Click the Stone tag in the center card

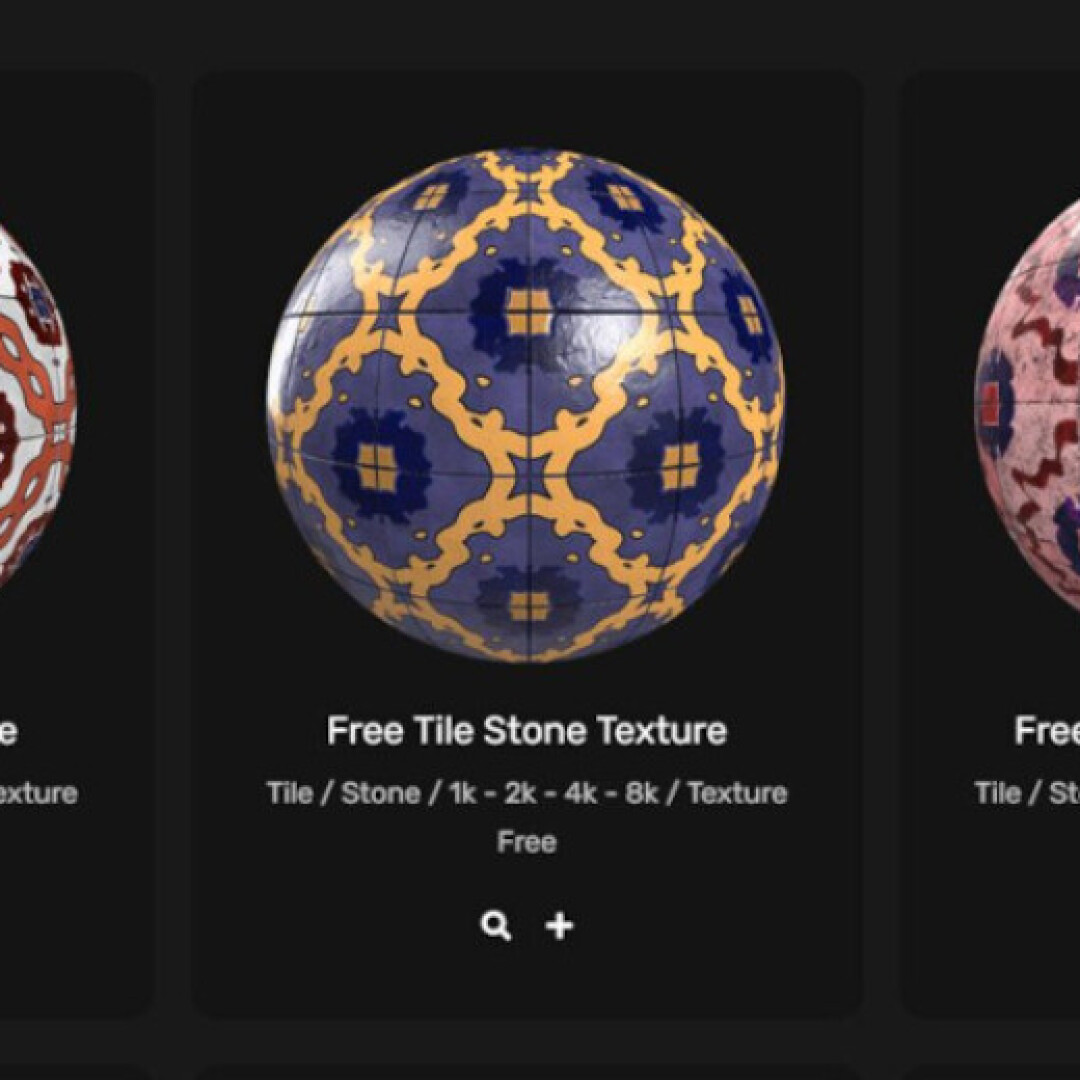pos(380,793)
